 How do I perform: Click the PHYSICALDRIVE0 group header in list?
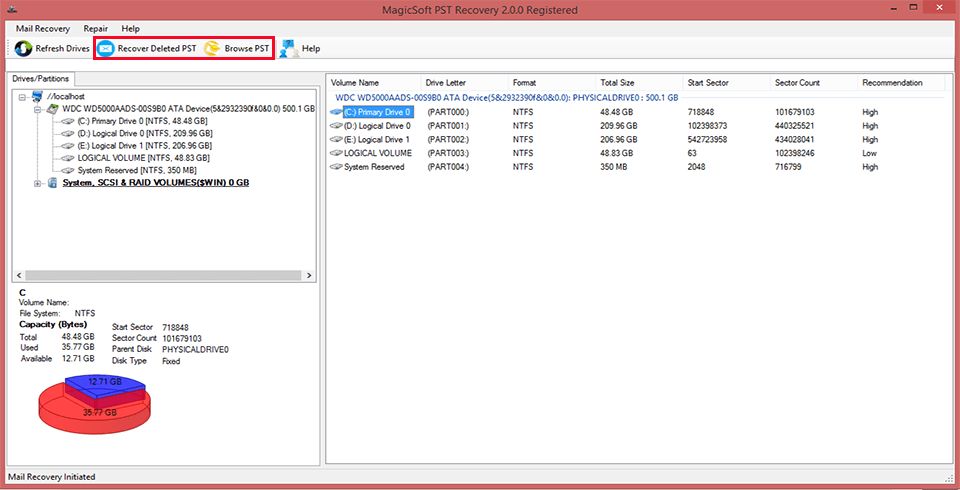click(x=506, y=97)
